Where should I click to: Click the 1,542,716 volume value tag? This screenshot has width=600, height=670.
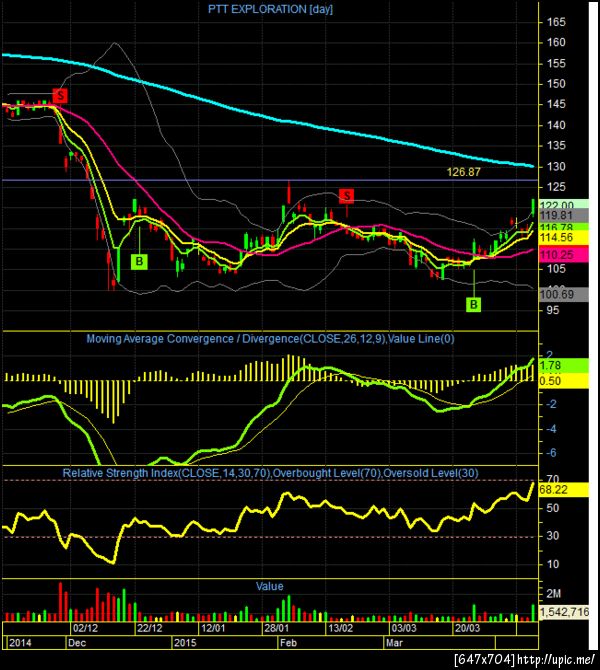pyautogui.click(x=564, y=612)
